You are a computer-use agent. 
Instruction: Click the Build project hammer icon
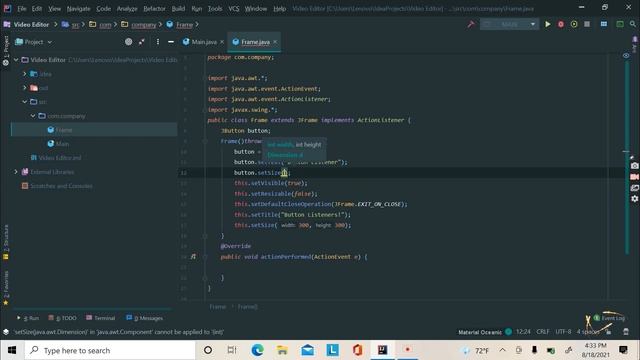point(471,24)
